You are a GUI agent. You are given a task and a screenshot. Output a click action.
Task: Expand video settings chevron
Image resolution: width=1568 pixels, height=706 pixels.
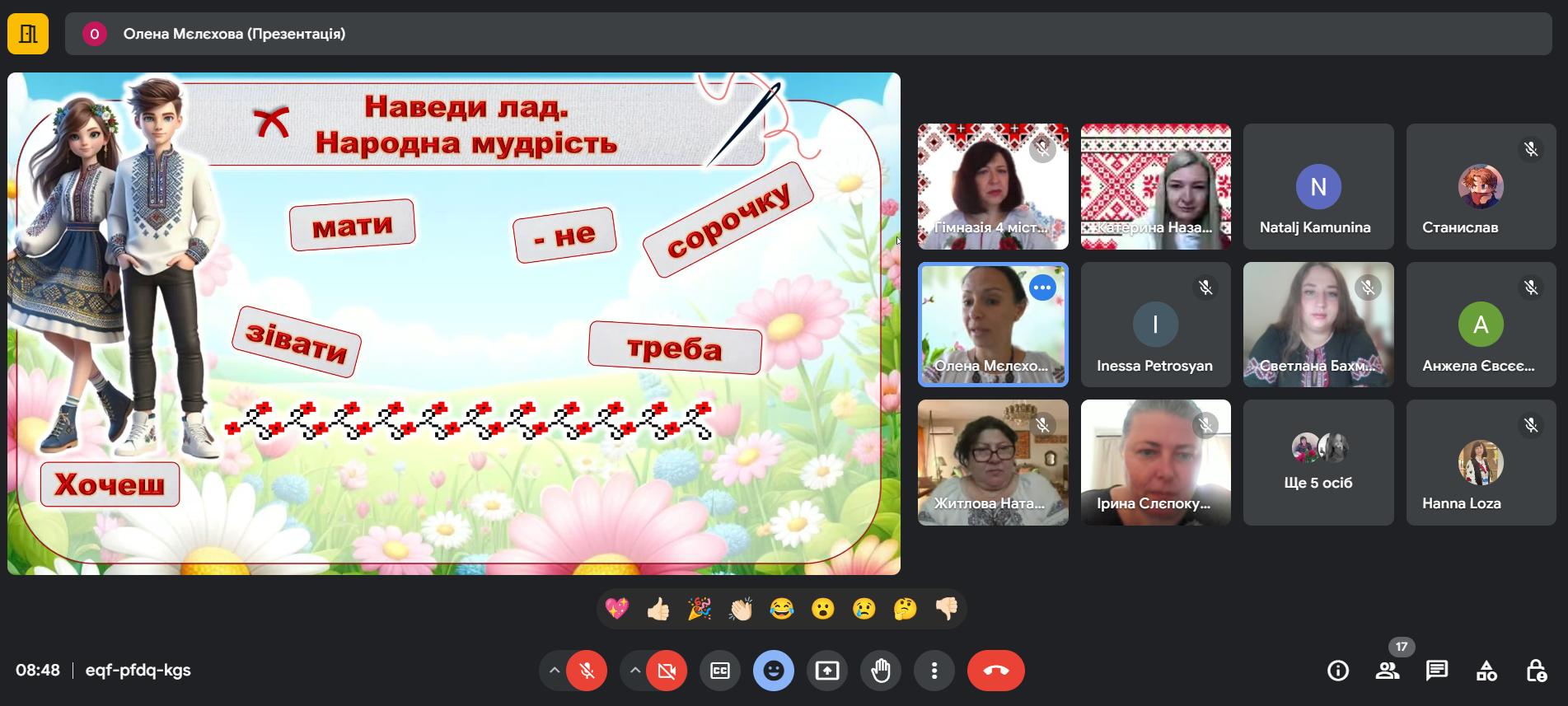pos(634,671)
